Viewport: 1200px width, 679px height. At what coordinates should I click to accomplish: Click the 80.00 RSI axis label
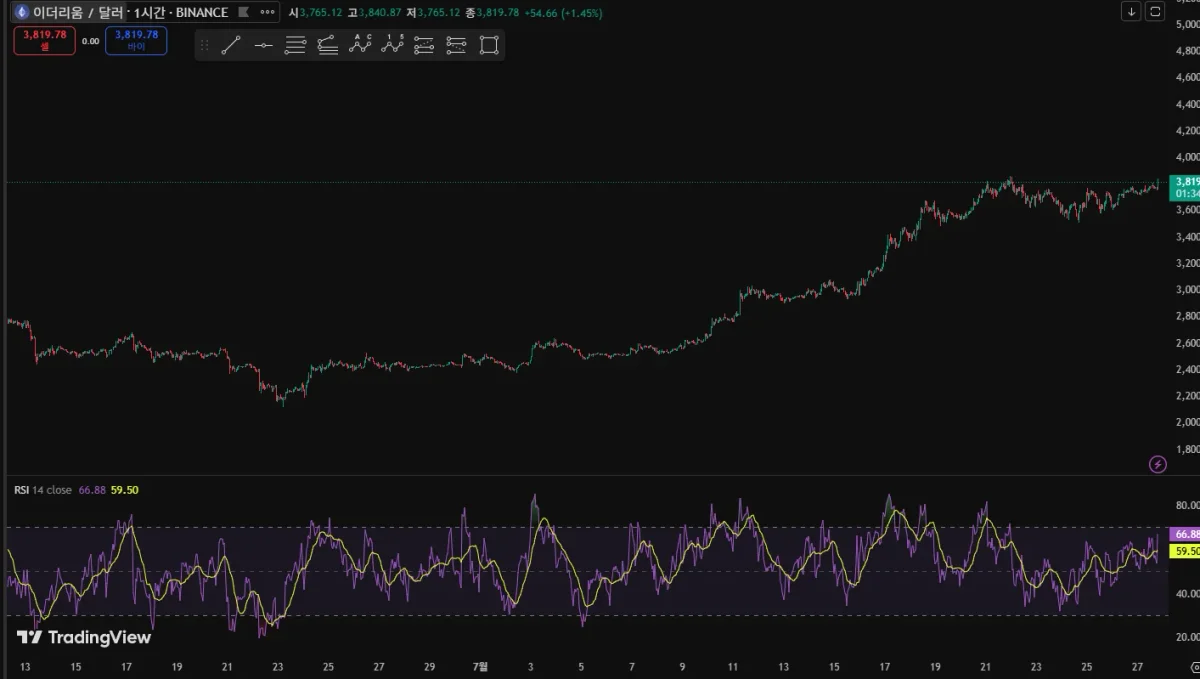pos(1188,505)
